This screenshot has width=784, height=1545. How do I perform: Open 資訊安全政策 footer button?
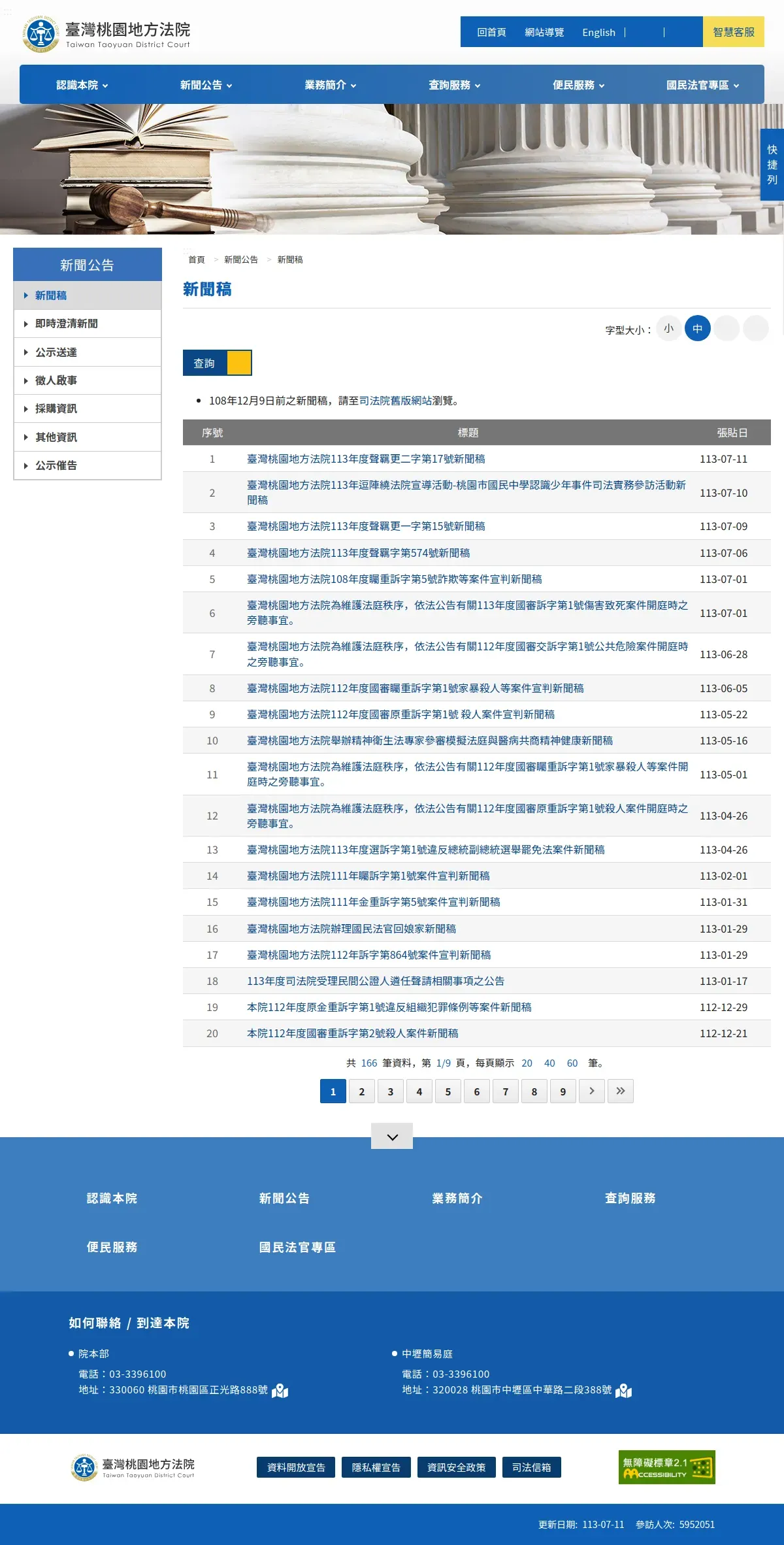(x=457, y=1467)
